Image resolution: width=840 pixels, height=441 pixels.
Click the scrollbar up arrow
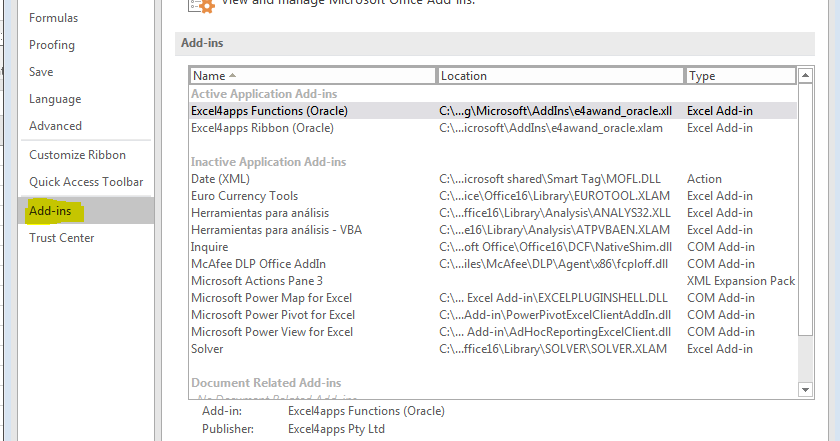[805, 76]
